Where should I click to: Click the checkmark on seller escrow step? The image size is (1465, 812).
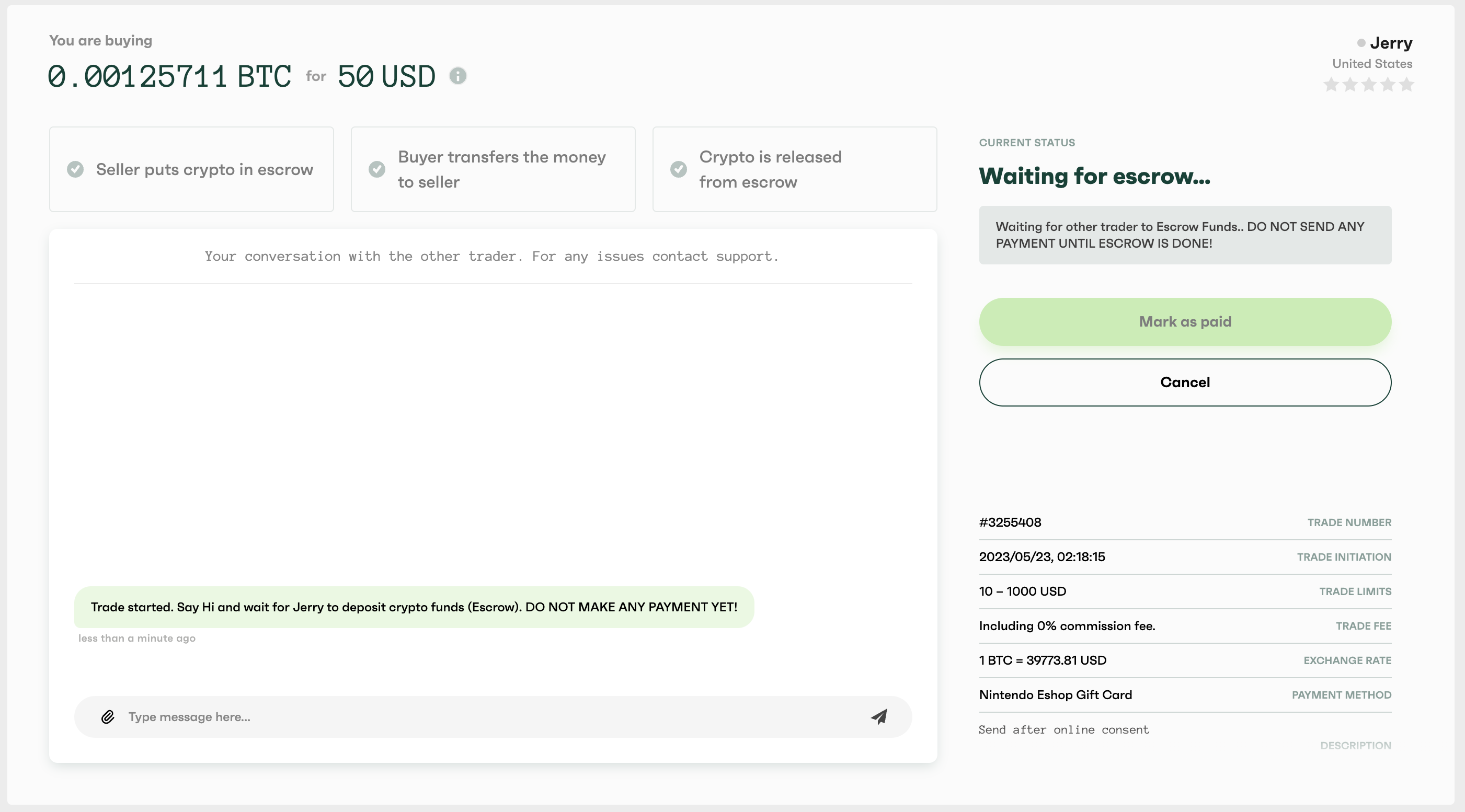tap(77, 168)
